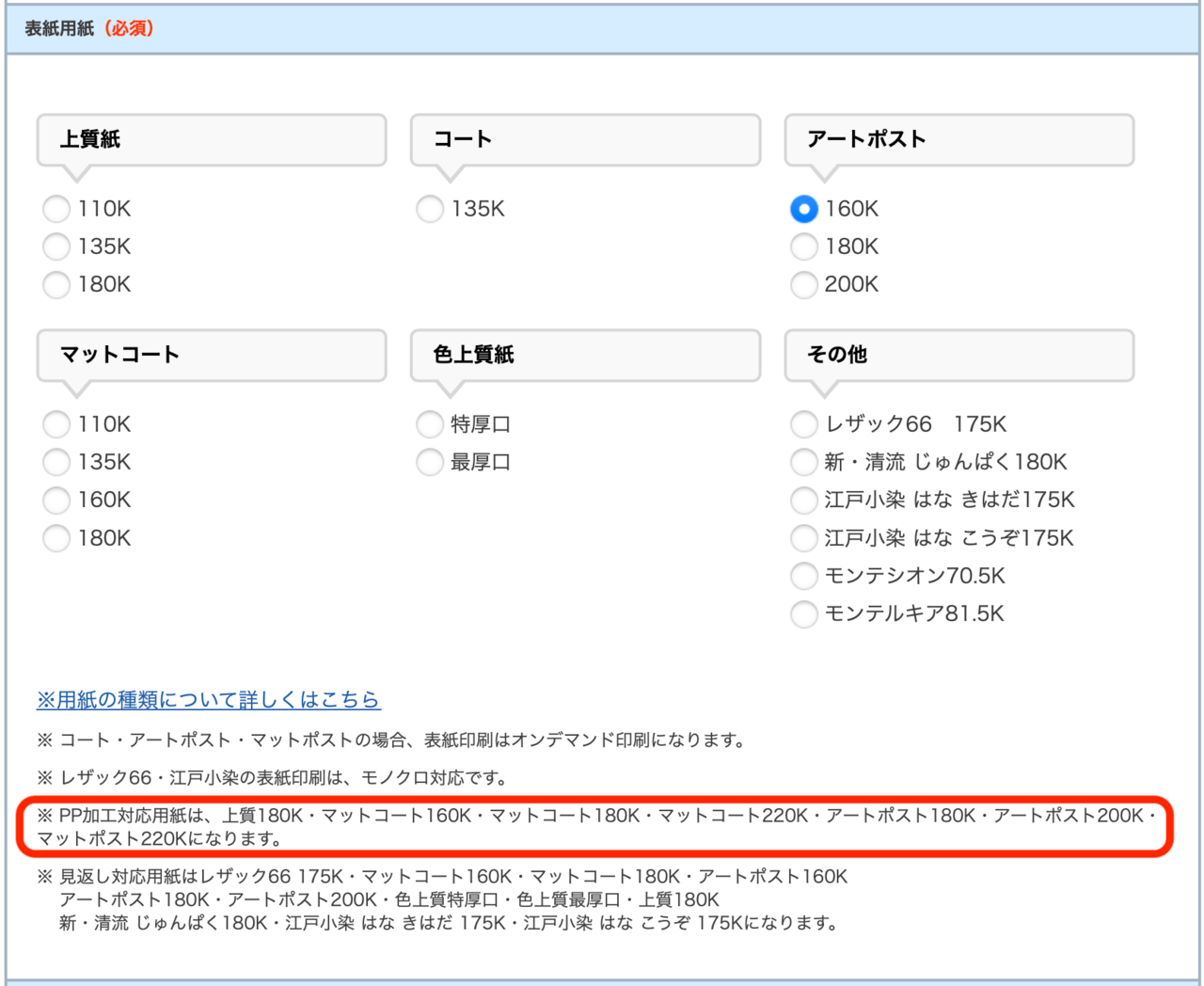Screen dimensions: 1204x986
Task: Pick コート 135K paper option
Action: (430, 209)
